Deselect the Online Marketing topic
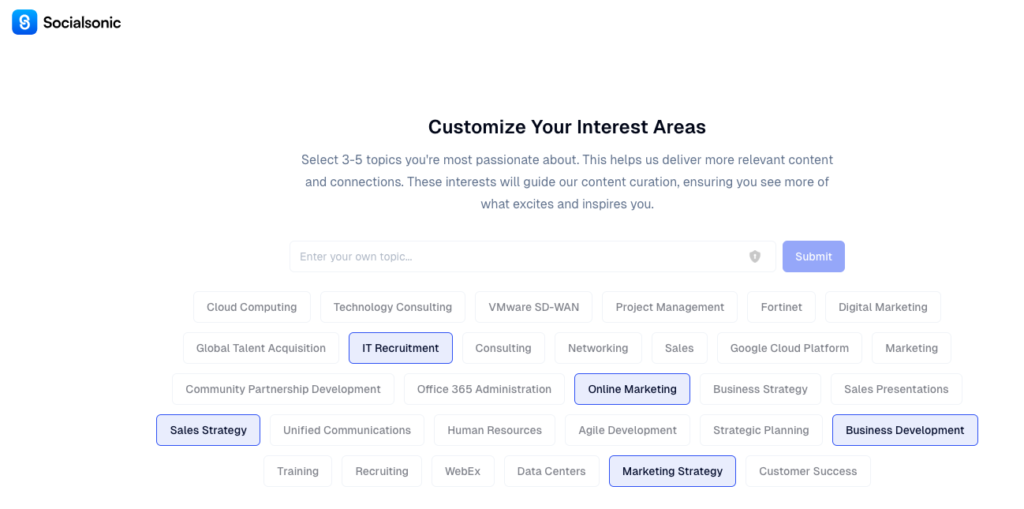The image size is (1024, 509). (x=632, y=389)
